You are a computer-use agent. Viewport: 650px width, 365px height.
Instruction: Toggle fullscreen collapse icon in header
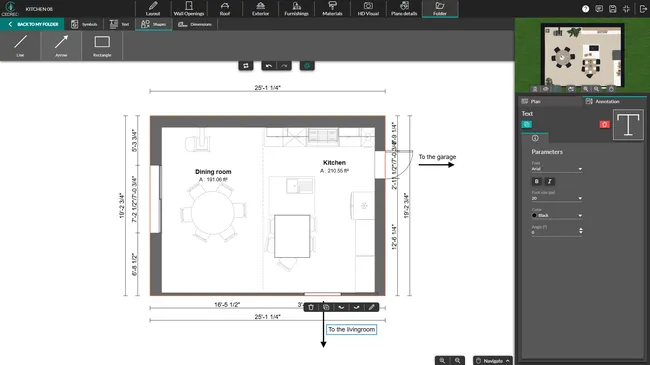626,9
